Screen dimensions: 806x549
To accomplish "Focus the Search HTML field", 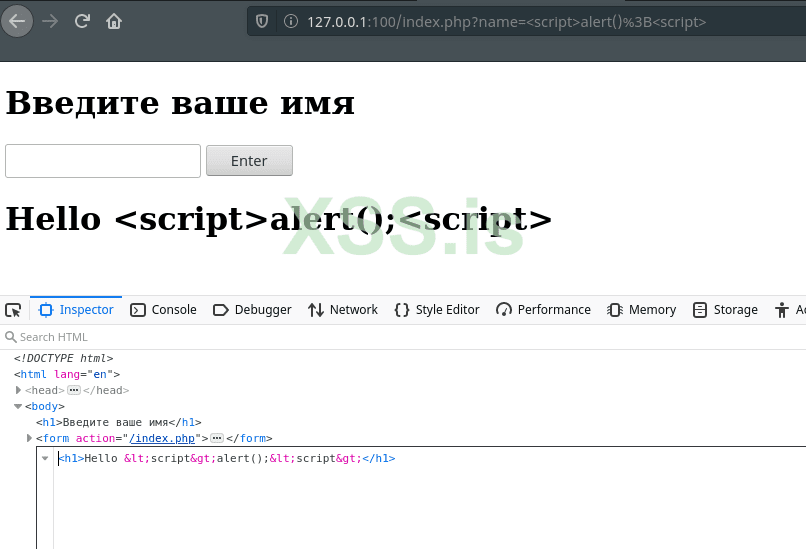I will (x=403, y=337).
